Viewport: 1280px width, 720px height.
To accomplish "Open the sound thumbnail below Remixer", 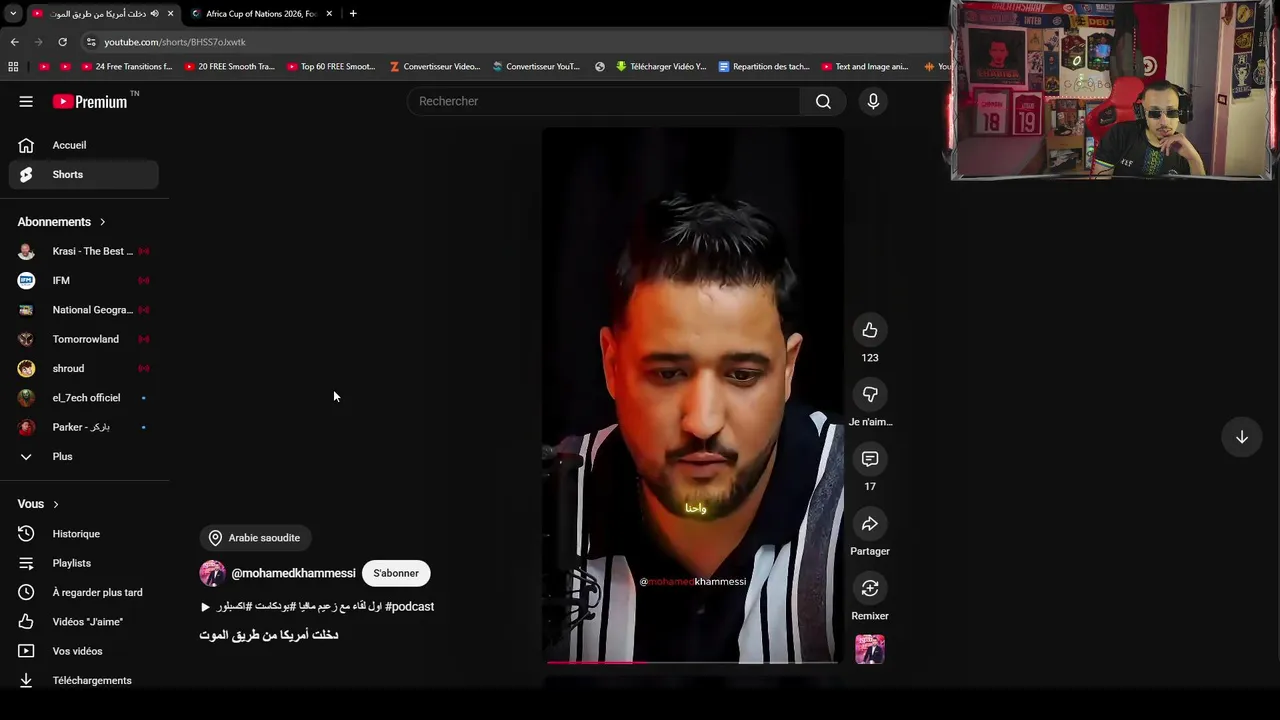I will 870,650.
